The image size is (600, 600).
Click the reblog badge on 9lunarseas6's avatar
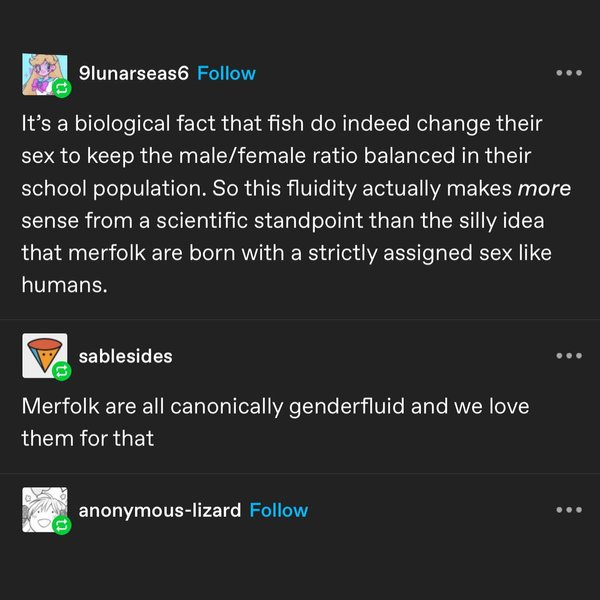(x=61, y=89)
